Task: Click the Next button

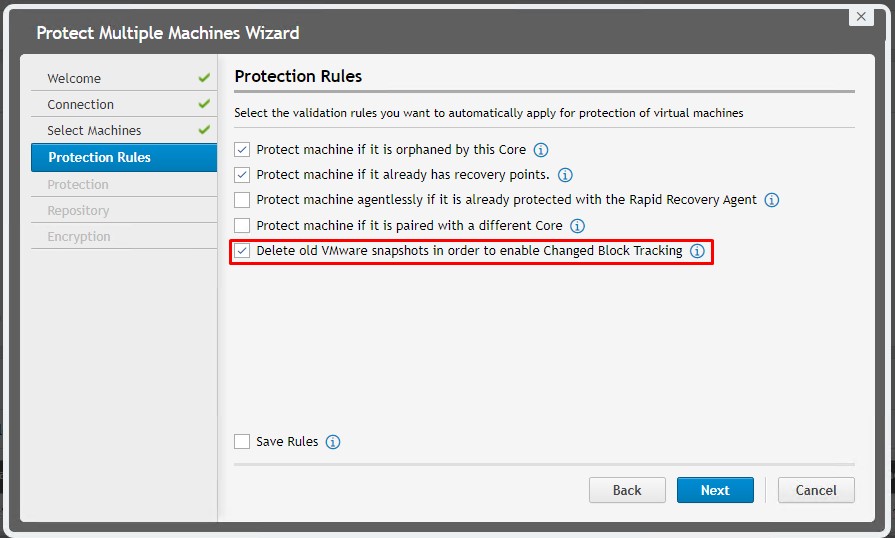Action: (715, 490)
